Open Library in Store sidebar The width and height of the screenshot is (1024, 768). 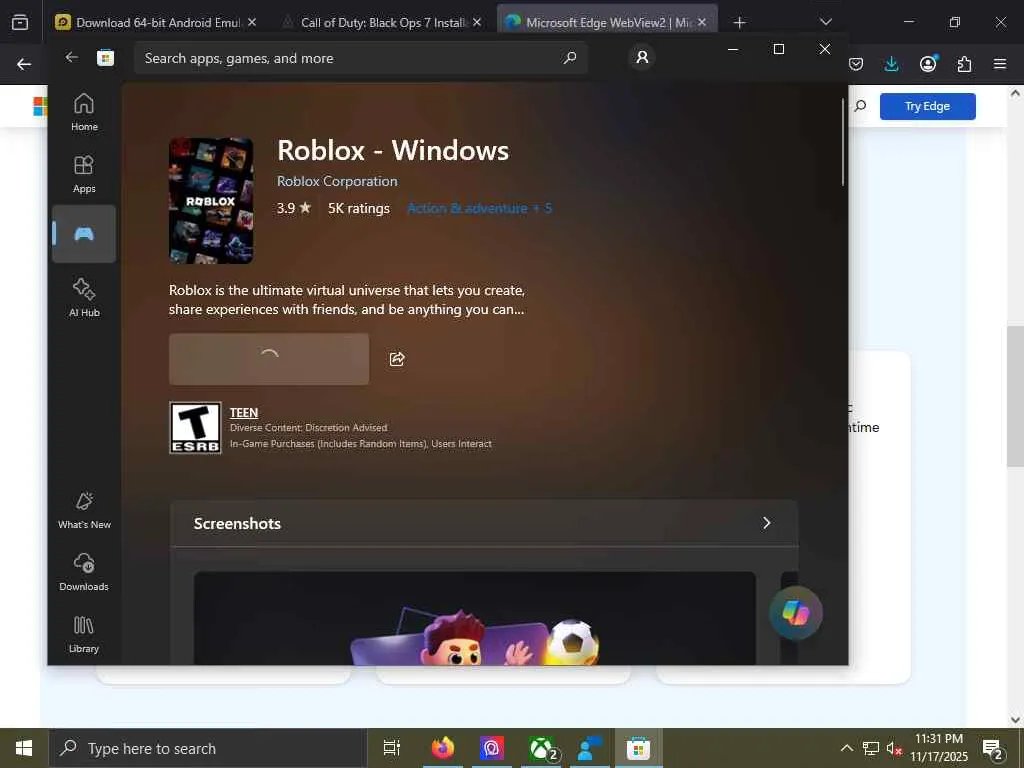[x=84, y=634]
